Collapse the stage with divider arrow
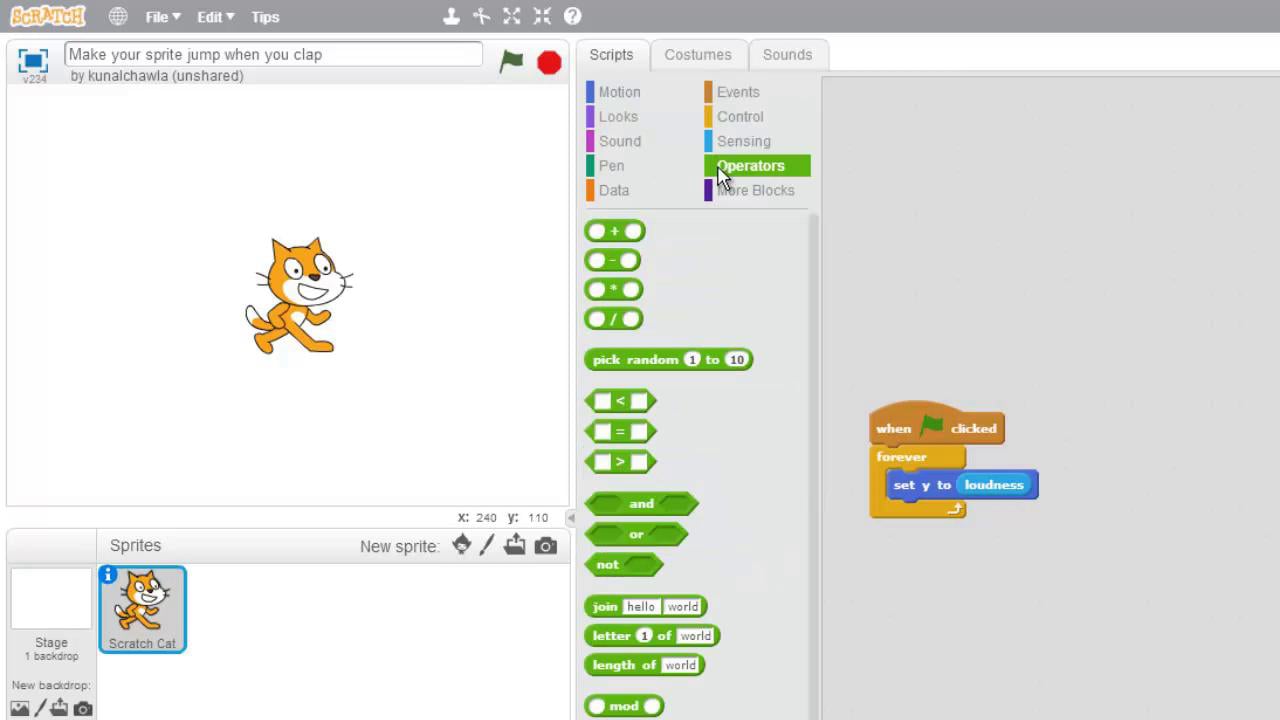Image resolution: width=1280 pixels, height=720 pixels. pos(570,518)
